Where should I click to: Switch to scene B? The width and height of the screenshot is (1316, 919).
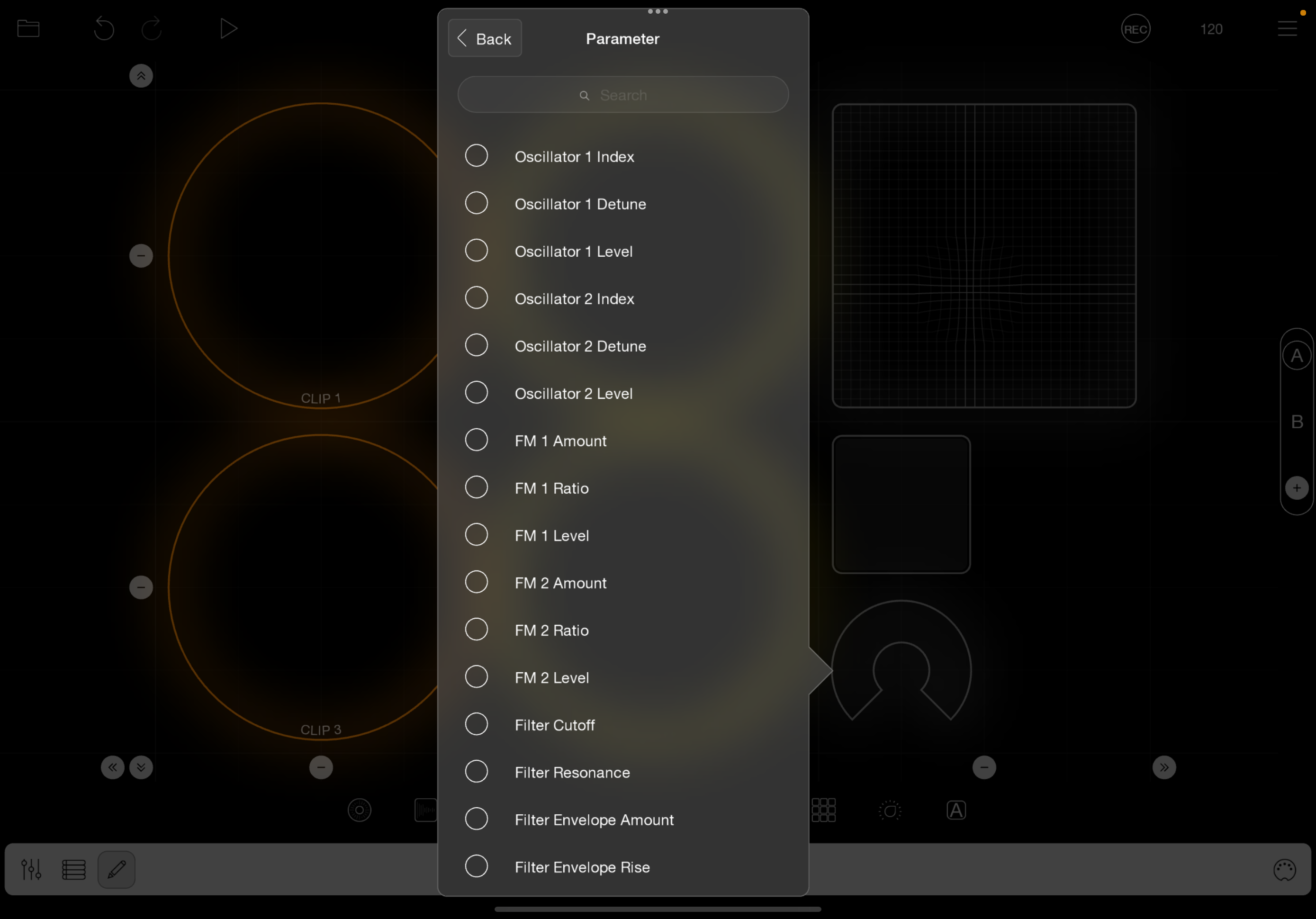1297,422
